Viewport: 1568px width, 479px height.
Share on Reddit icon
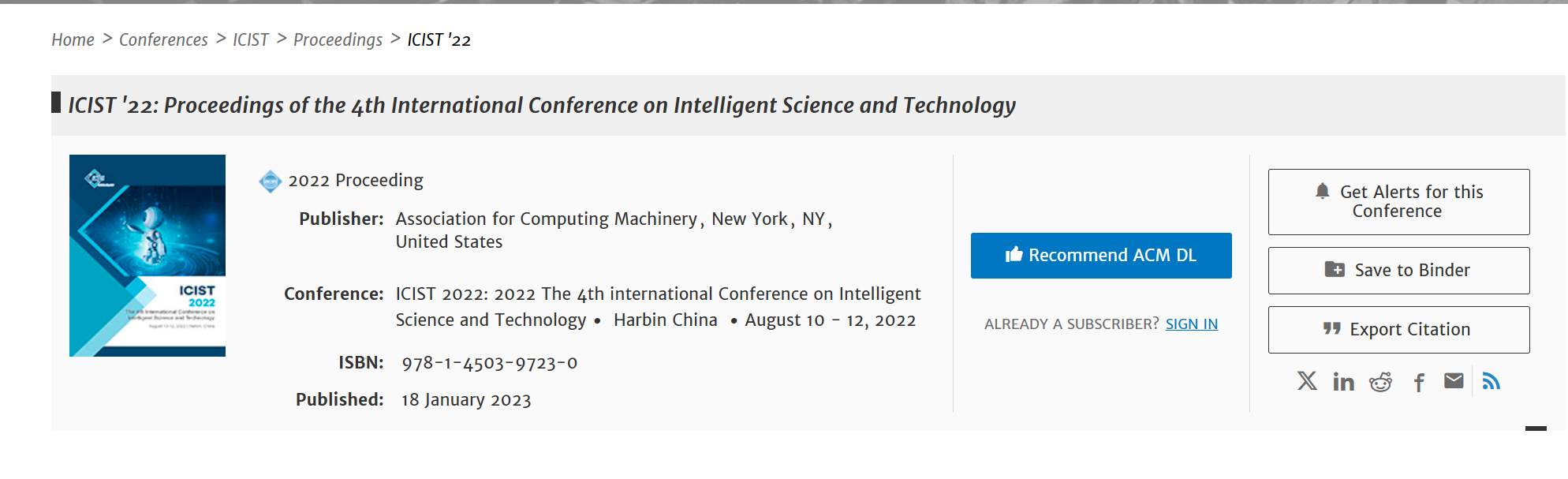(1380, 382)
